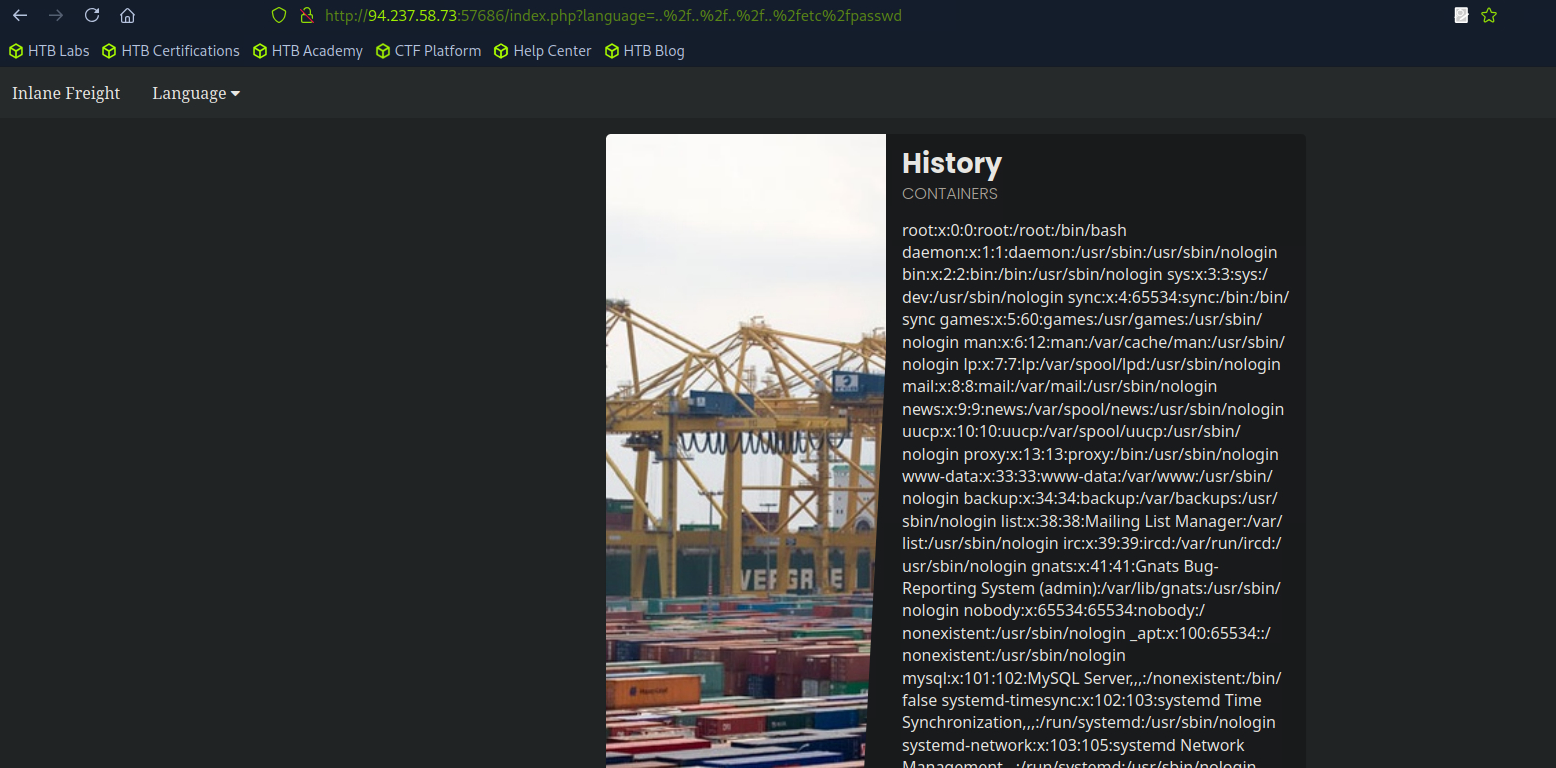Viewport: 1556px width, 768px height.
Task: Open the tracking protection shield icon
Action: click(279, 15)
